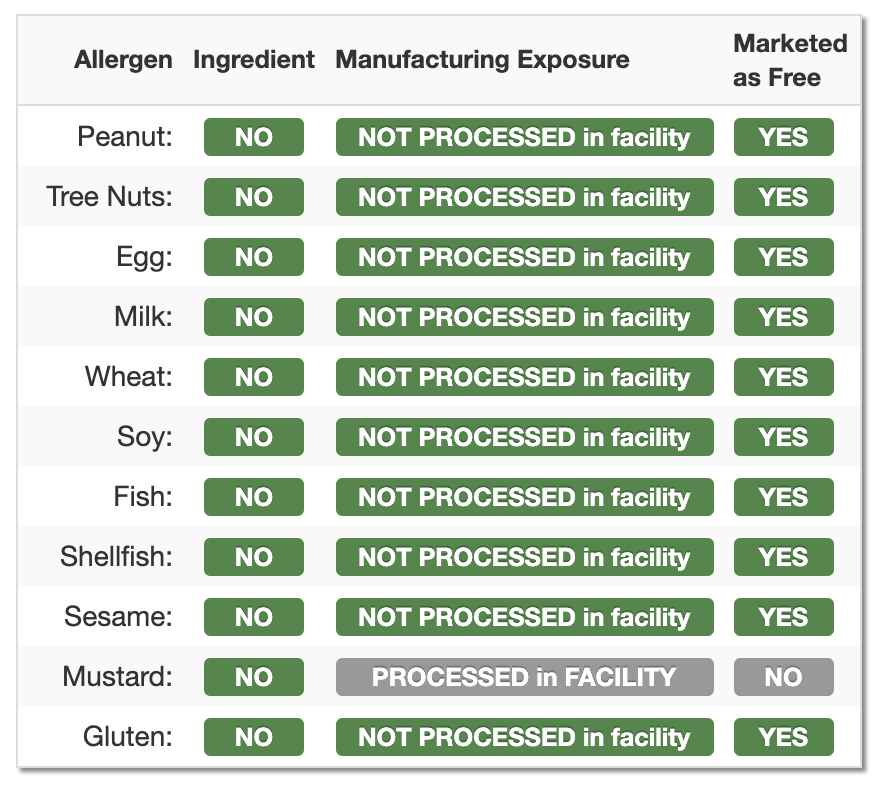Viewport: 886px width, 790px height.
Task: Click the Ingredient column header
Action: 254,60
